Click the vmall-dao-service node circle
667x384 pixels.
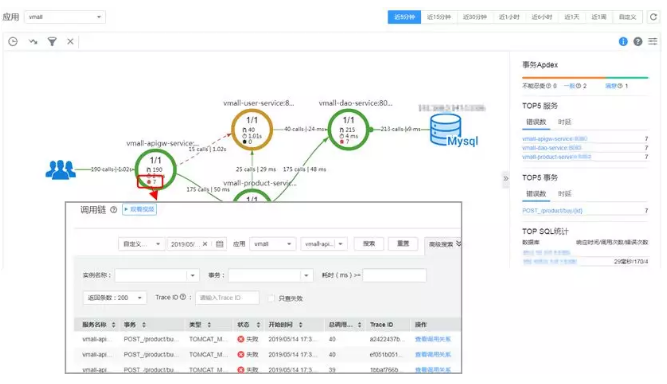coord(348,130)
